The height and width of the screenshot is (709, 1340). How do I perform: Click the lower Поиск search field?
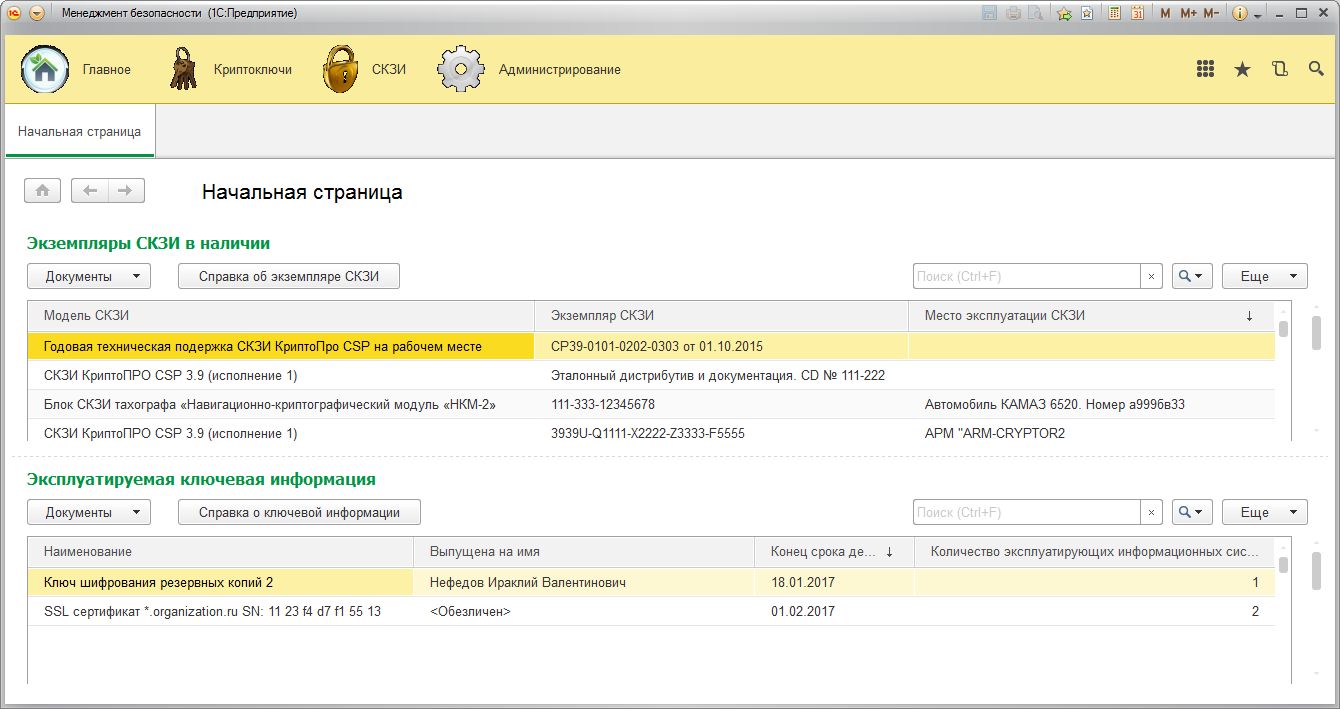click(x=1027, y=512)
